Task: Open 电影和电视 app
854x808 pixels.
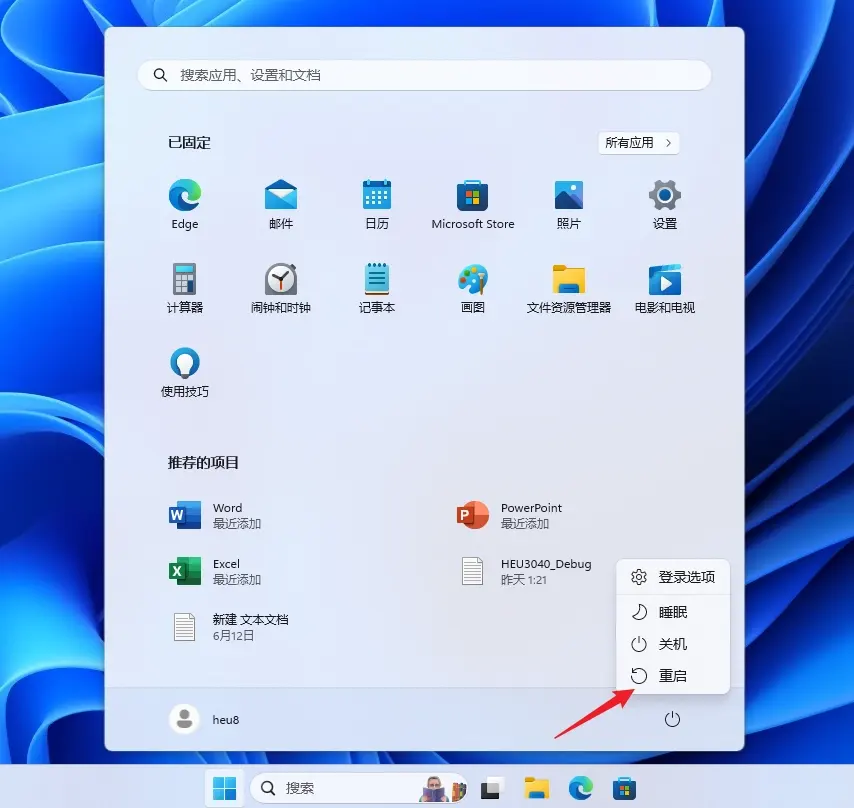Action: 664,288
